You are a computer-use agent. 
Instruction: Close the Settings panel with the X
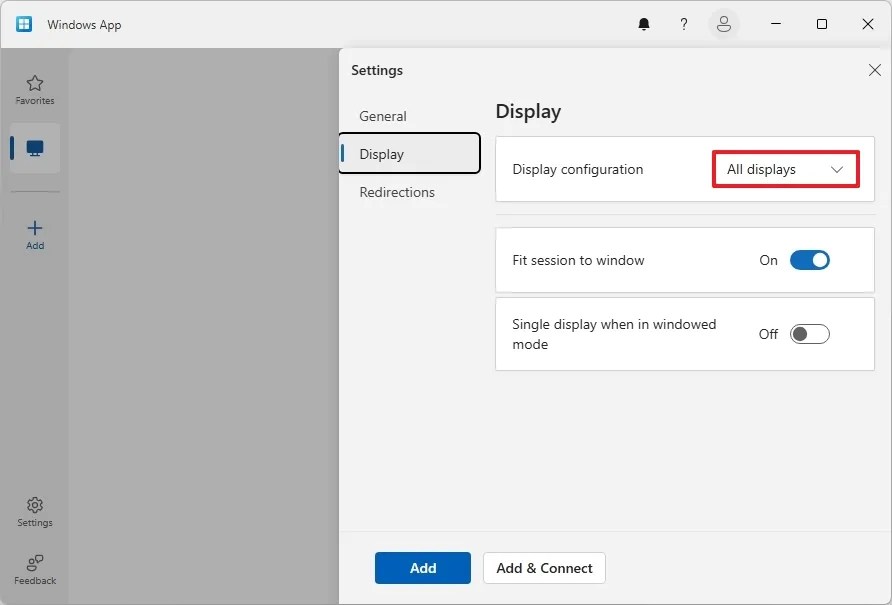tap(875, 70)
